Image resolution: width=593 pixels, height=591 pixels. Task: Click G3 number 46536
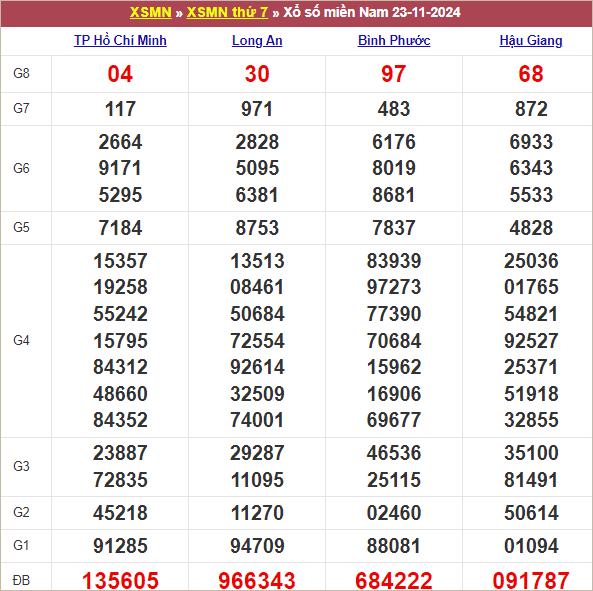tap(394, 453)
